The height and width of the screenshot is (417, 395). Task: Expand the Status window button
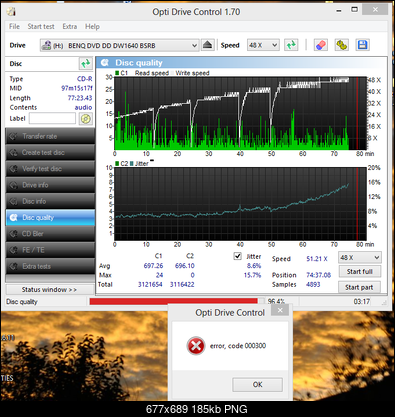click(50, 290)
